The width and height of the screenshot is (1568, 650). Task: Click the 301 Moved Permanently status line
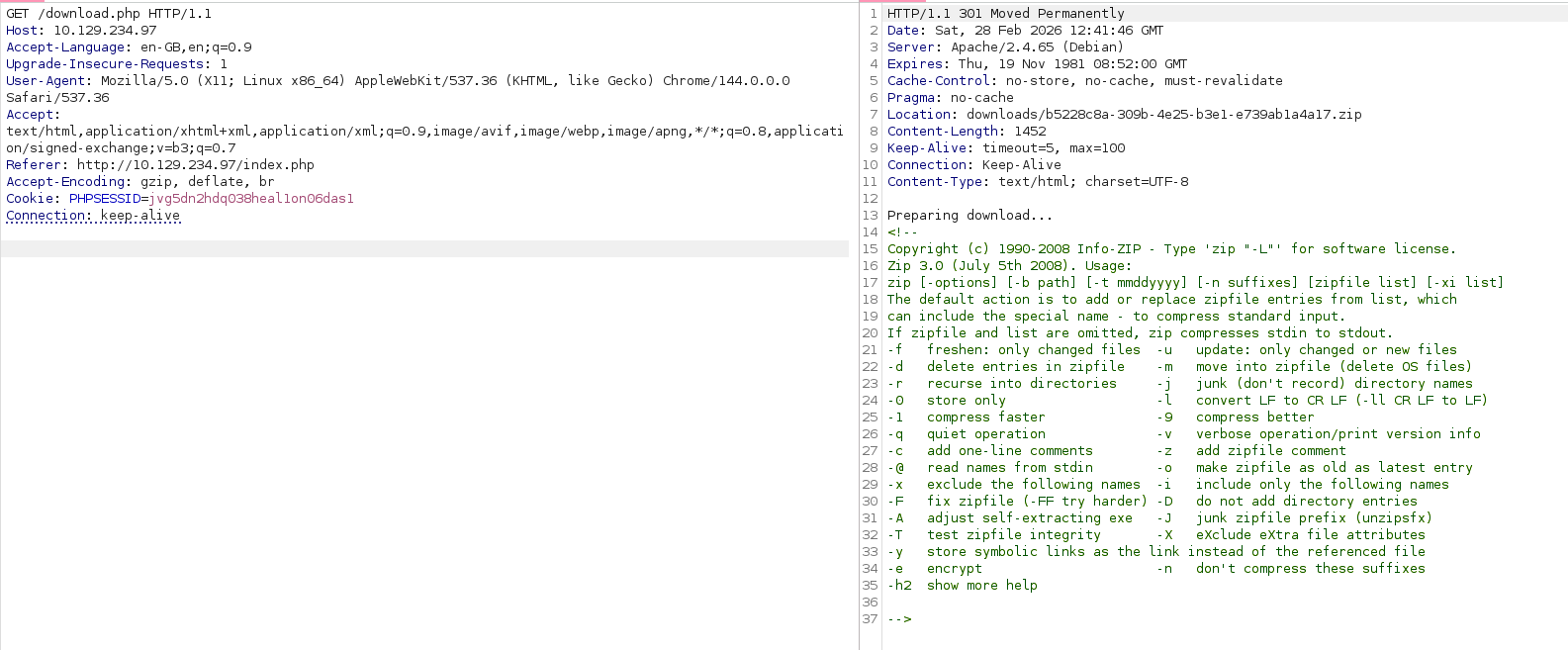(1005, 14)
